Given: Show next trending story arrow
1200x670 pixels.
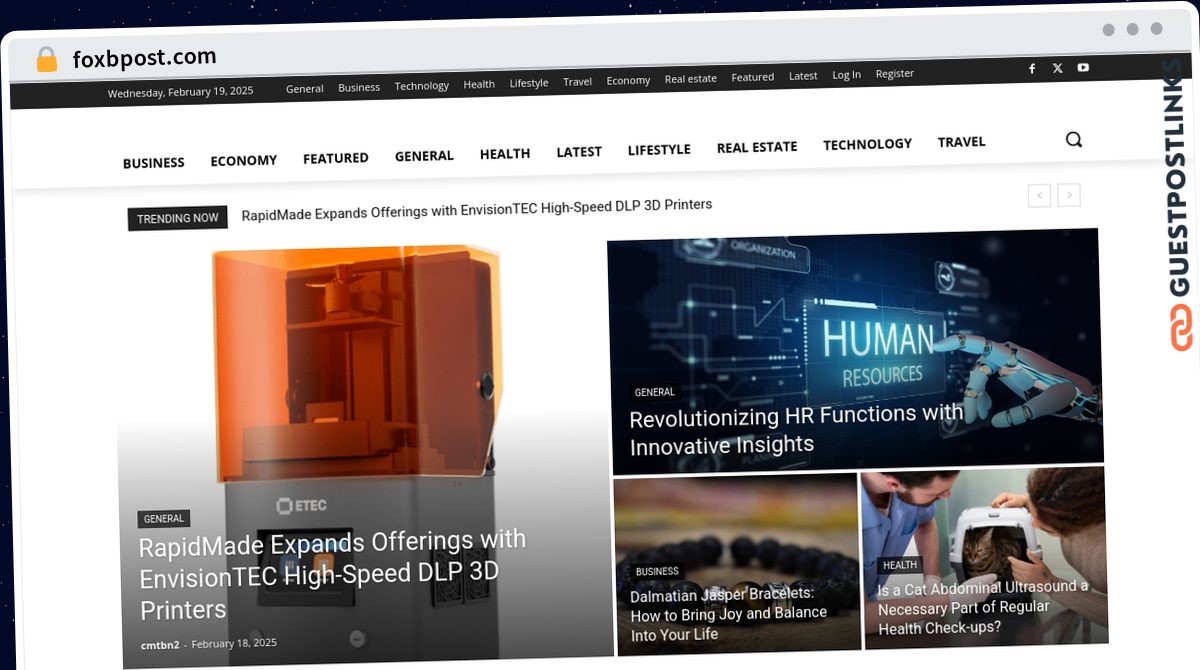Looking at the screenshot, I should (1069, 195).
